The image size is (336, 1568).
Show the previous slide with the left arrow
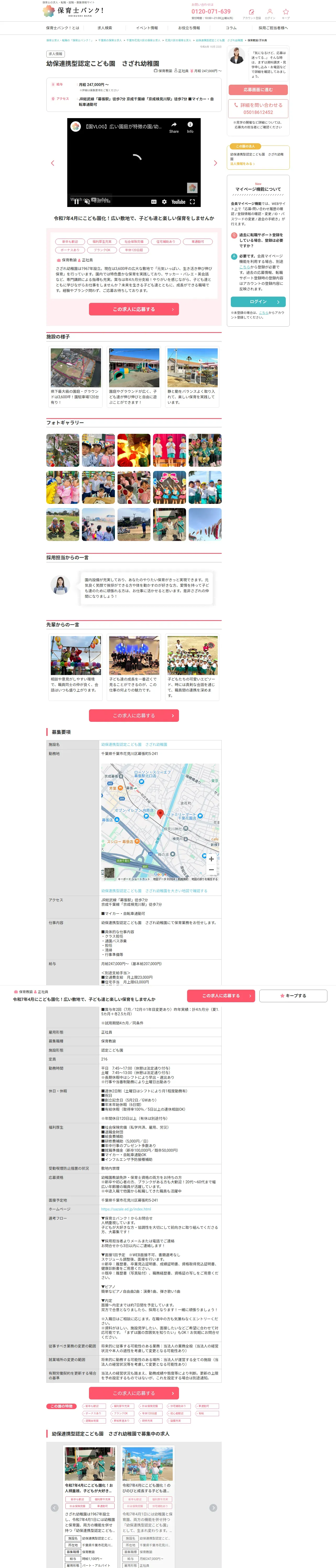coord(52,163)
